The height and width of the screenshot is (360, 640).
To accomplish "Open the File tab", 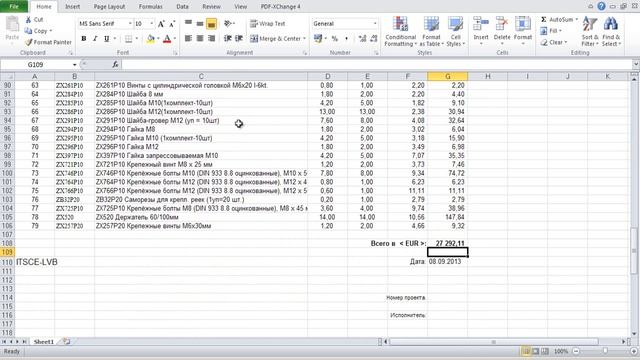I will click(14, 7).
